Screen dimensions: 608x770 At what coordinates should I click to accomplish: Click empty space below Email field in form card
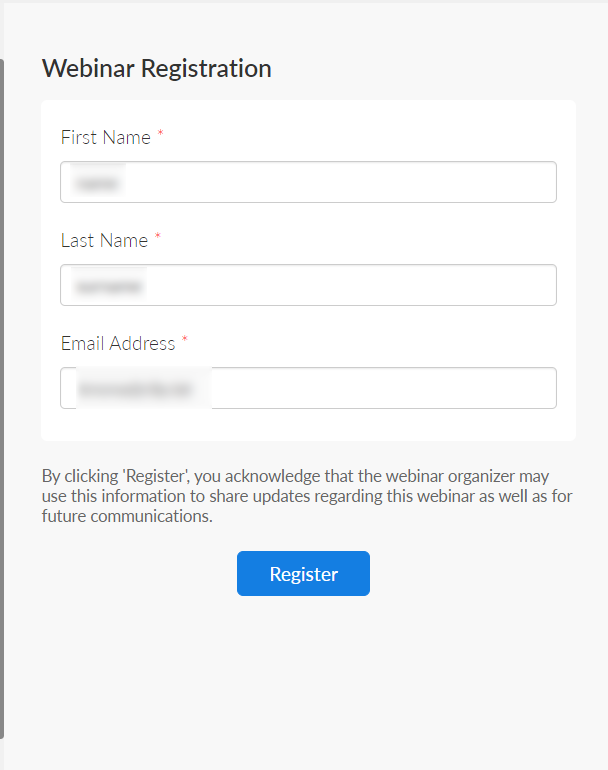coord(308,425)
